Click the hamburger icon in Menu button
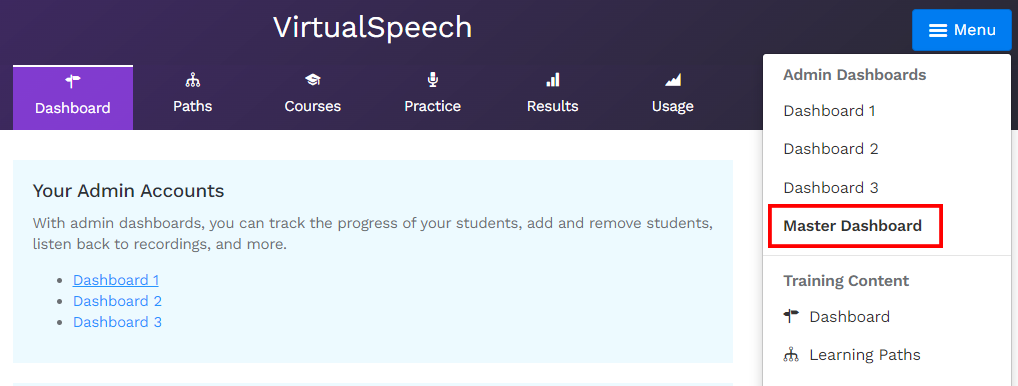Screen dimensions: 1018x386 (x=937, y=30)
